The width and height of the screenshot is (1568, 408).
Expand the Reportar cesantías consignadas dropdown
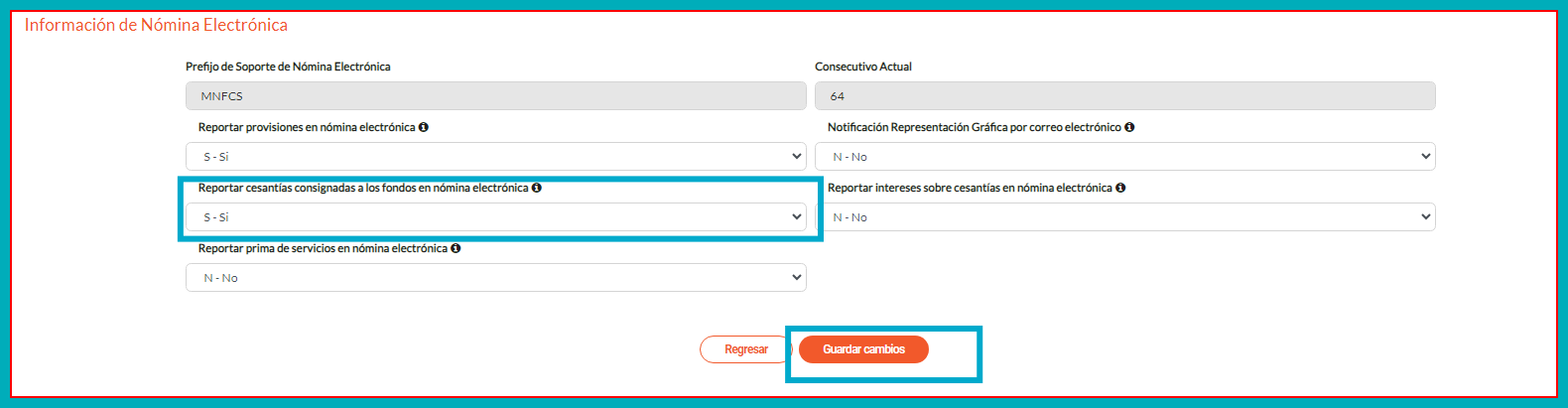(x=495, y=217)
